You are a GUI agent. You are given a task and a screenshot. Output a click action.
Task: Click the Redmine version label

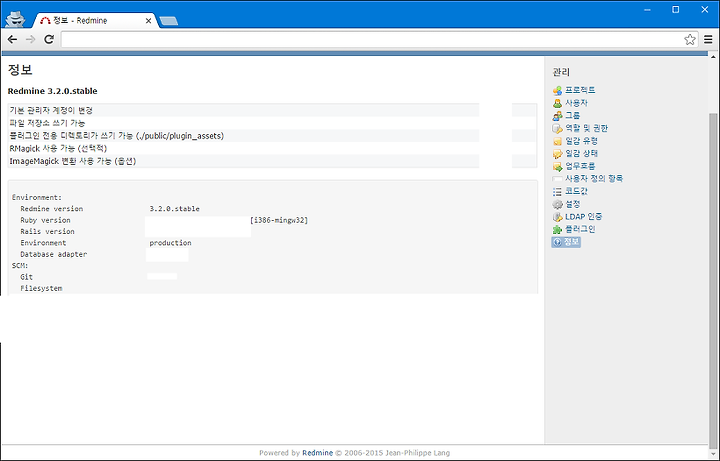click(51, 209)
